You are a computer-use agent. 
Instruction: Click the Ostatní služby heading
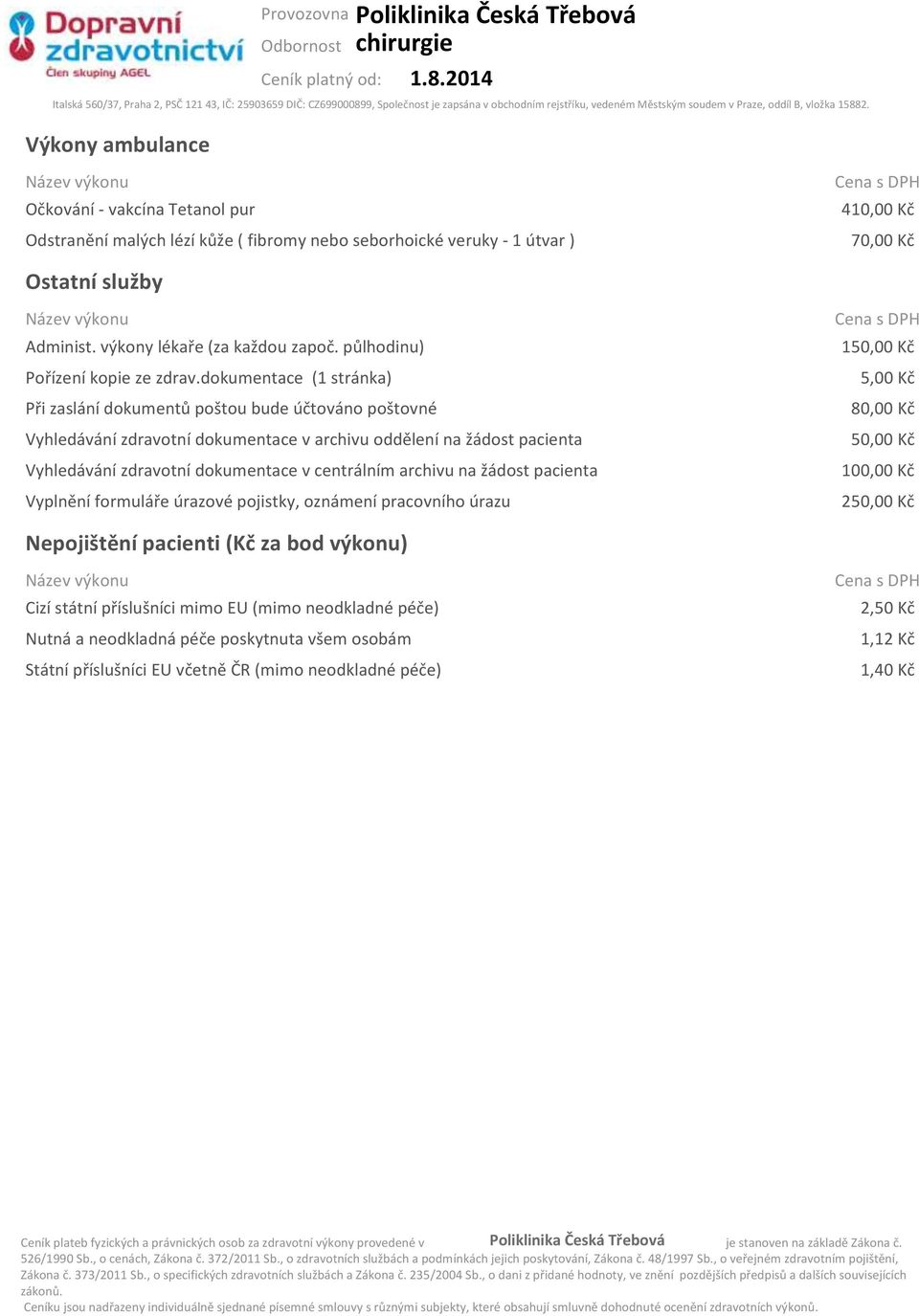coord(94,281)
